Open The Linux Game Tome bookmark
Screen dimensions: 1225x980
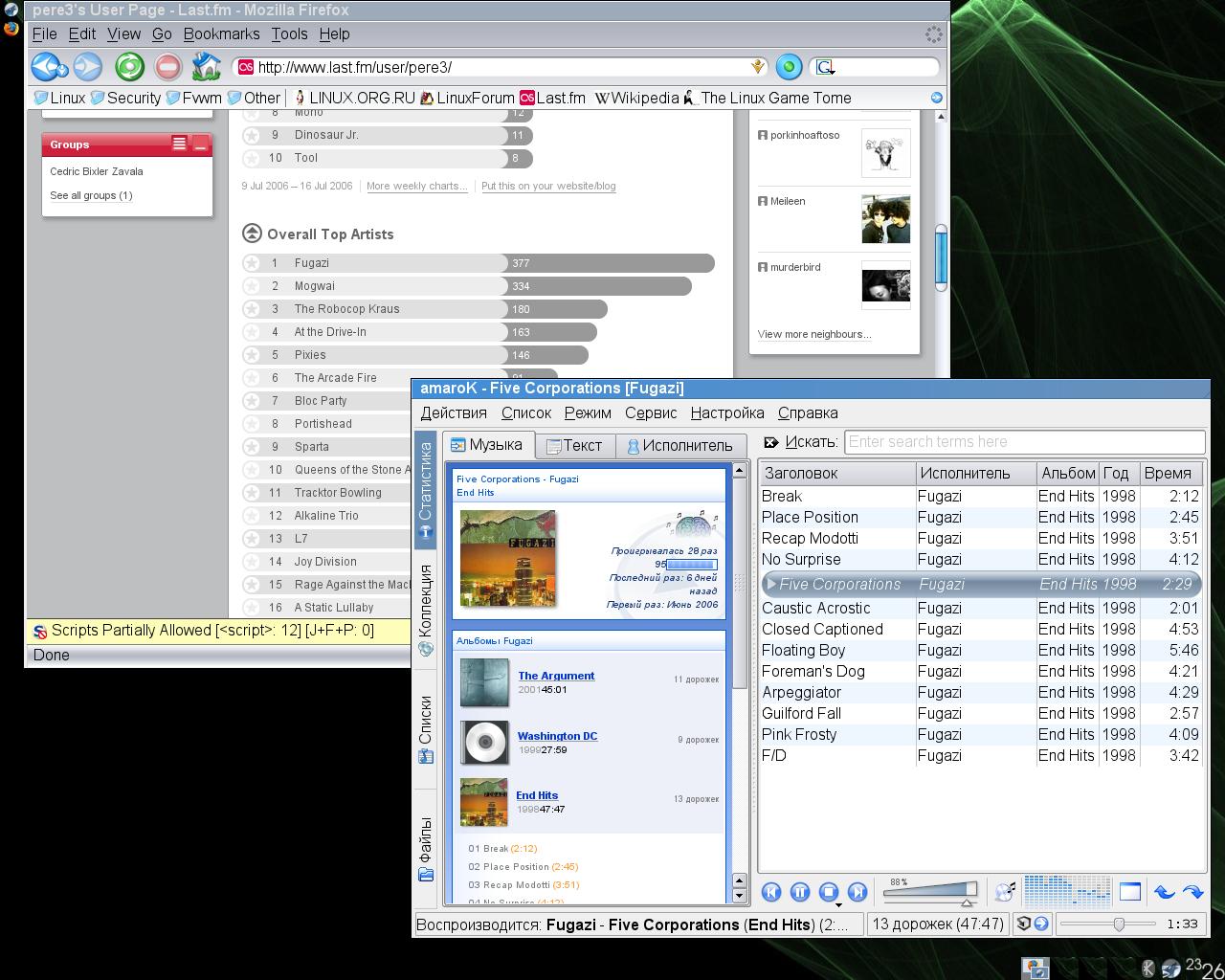pos(768,98)
